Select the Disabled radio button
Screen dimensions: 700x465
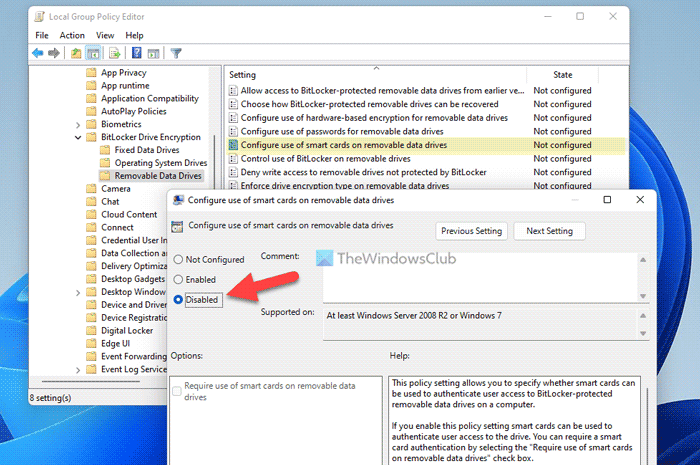(178, 299)
